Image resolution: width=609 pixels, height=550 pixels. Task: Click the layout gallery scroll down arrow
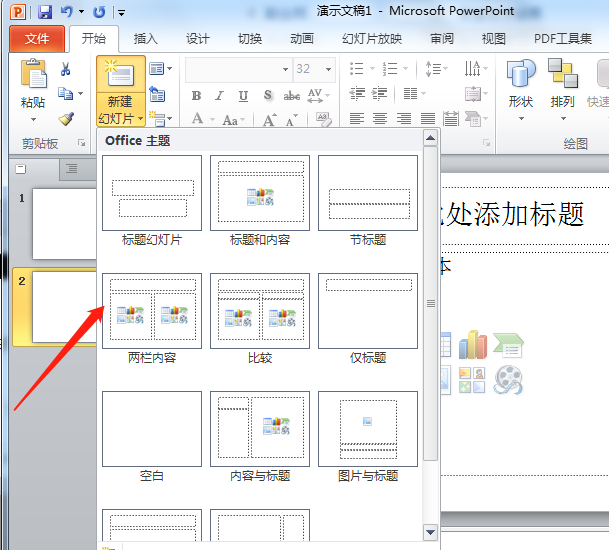coord(430,532)
